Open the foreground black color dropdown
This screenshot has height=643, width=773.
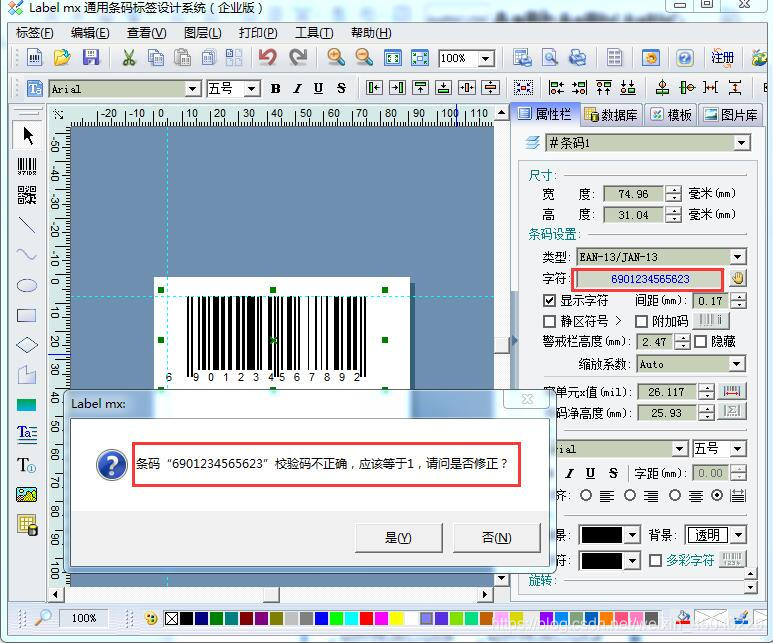[x=632, y=535]
